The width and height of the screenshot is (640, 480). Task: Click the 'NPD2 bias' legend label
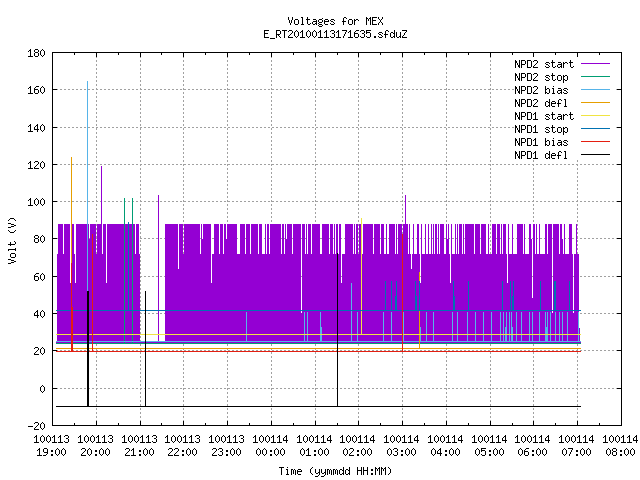click(541, 90)
